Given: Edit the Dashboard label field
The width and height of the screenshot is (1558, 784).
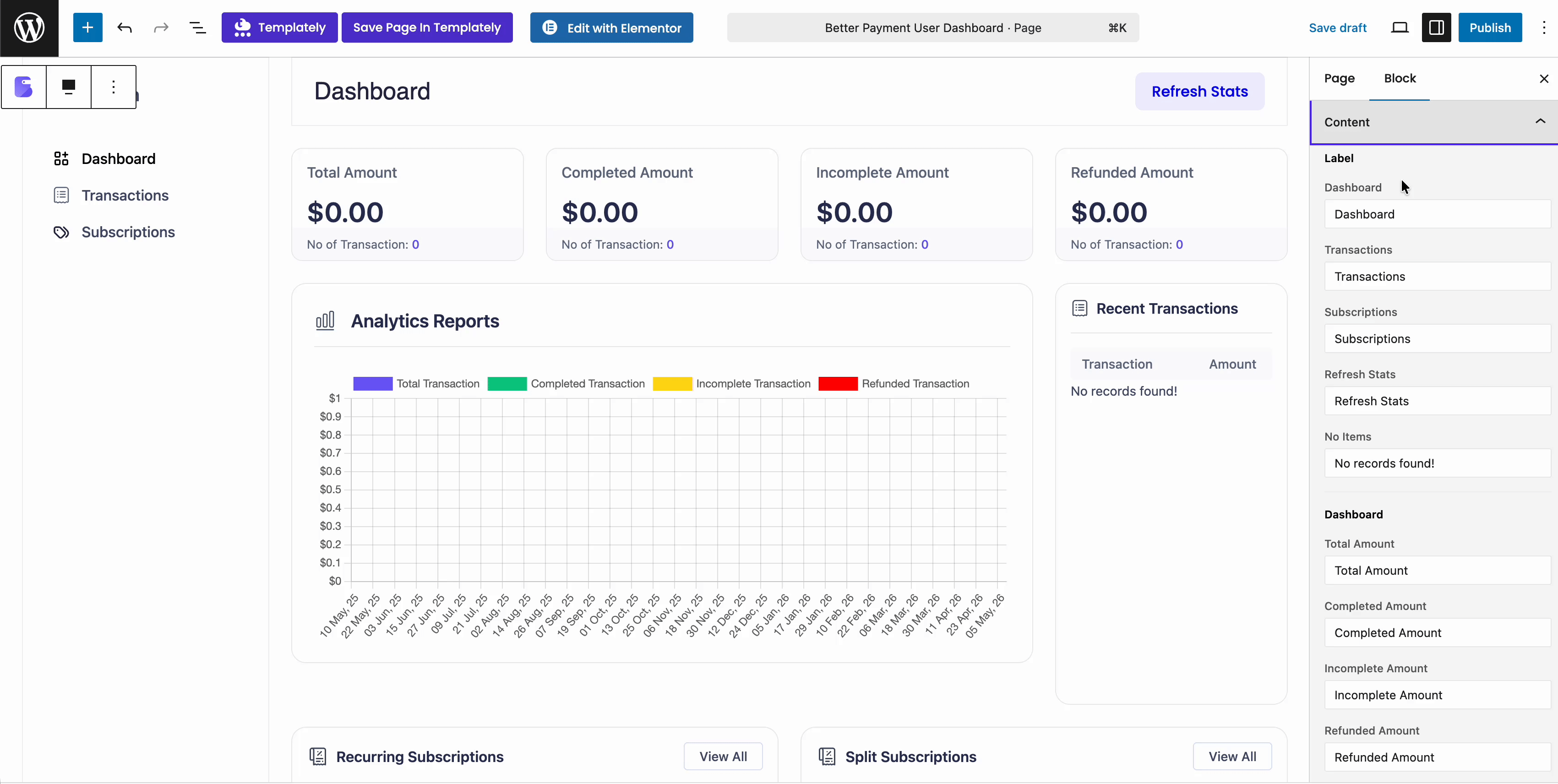Looking at the screenshot, I should click(x=1437, y=214).
